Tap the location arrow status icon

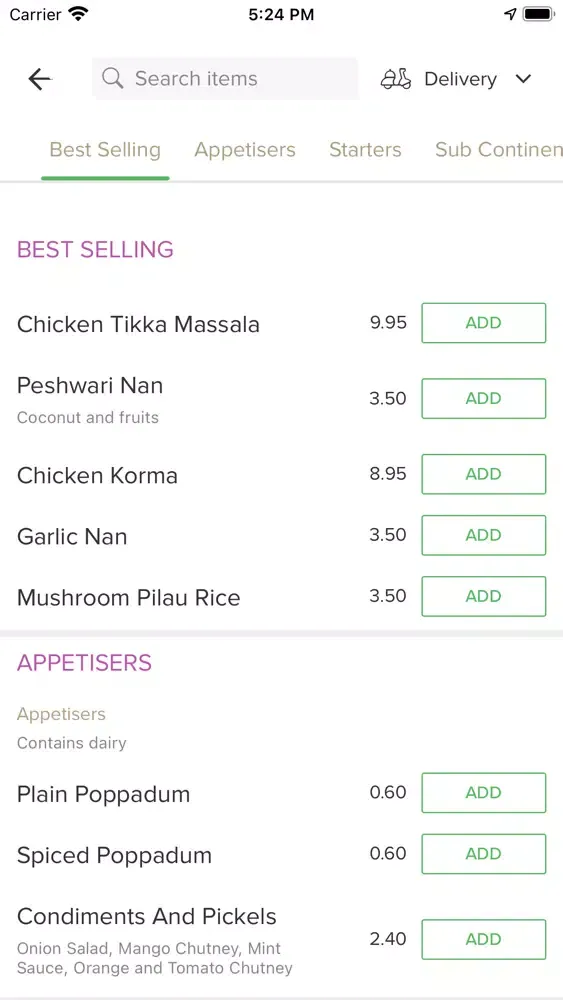[x=510, y=14]
